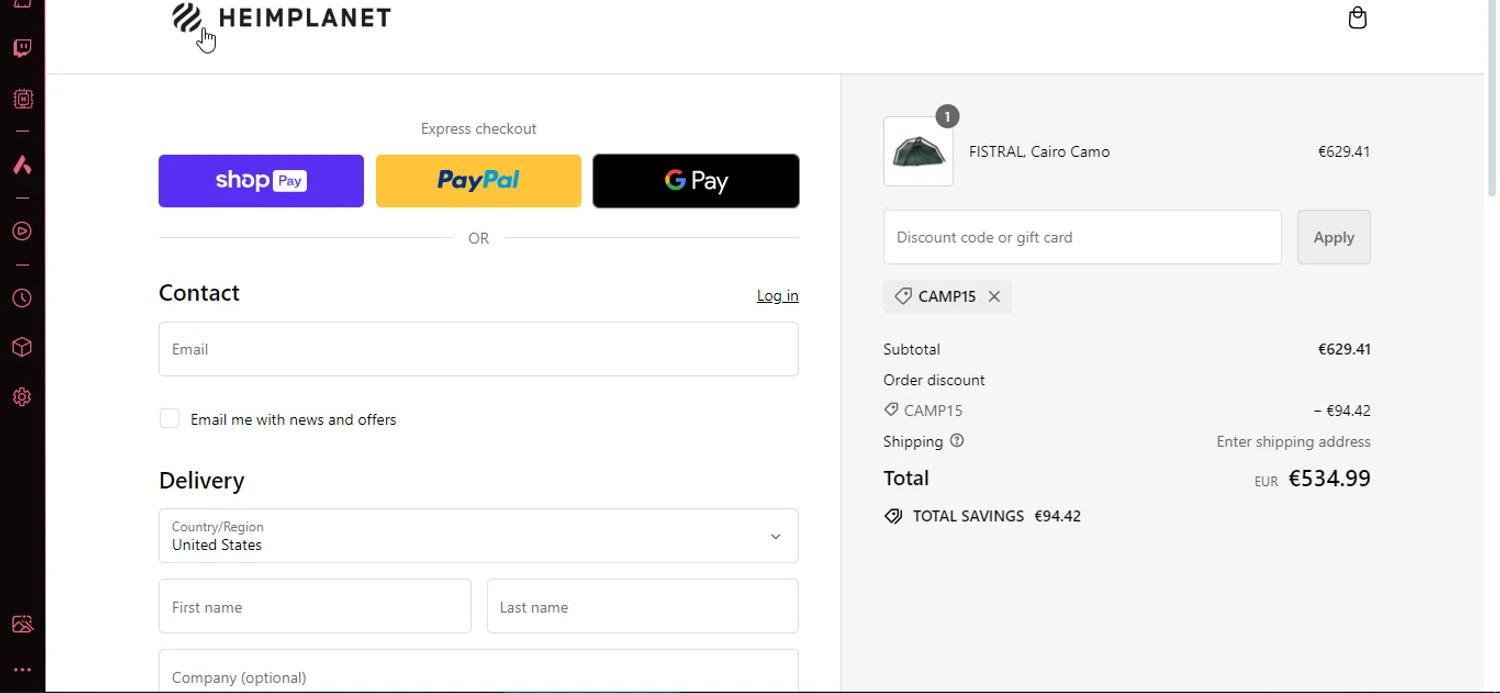Open Extensions cube icon in sidebar
1500x693 pixels.
pyautogui.click(x=22, y=347)
